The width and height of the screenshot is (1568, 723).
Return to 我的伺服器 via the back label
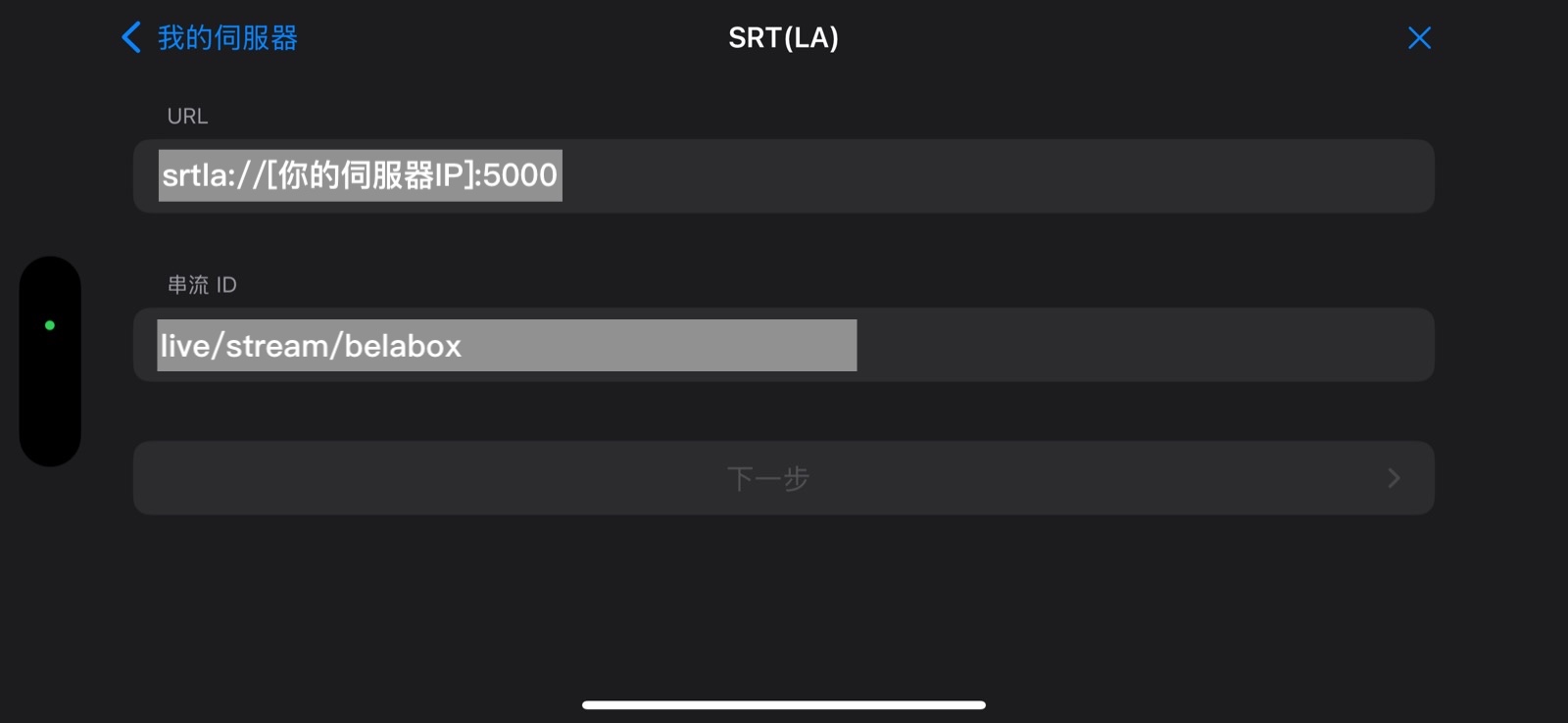[227, 38]
